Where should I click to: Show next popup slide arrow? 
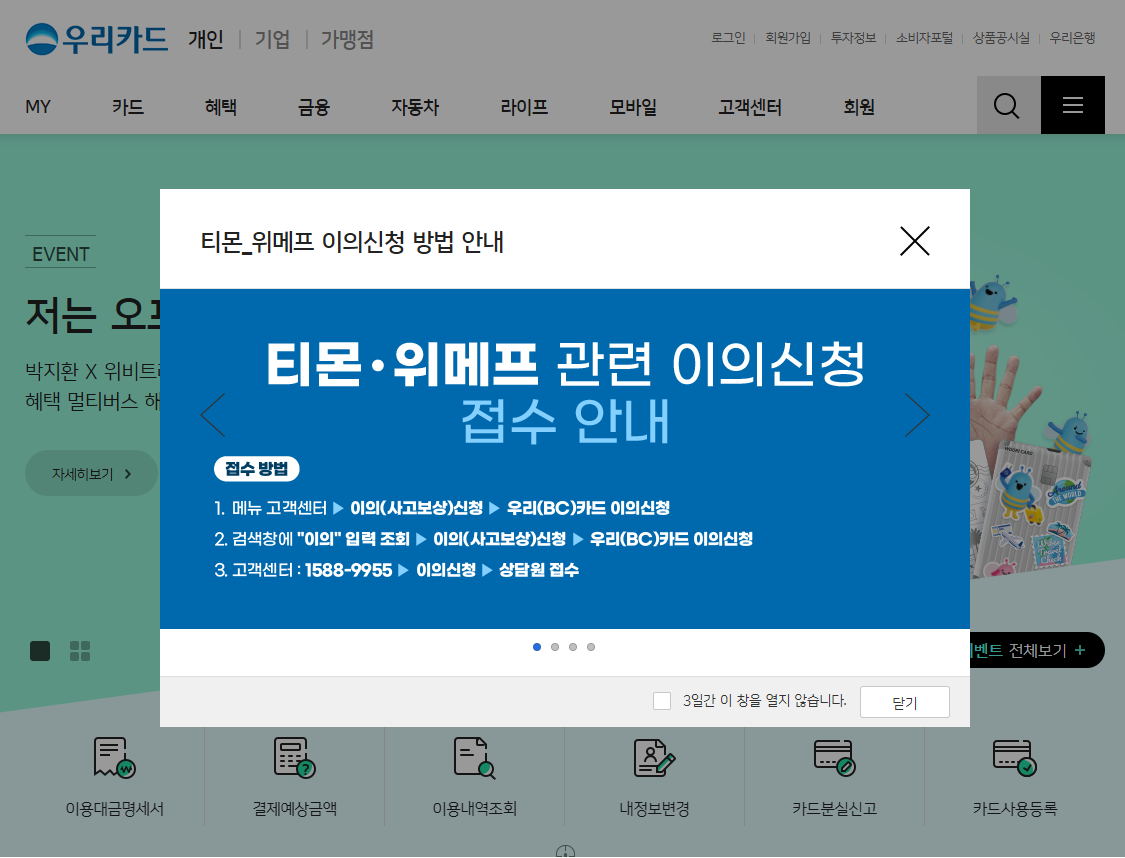[917, 415]
